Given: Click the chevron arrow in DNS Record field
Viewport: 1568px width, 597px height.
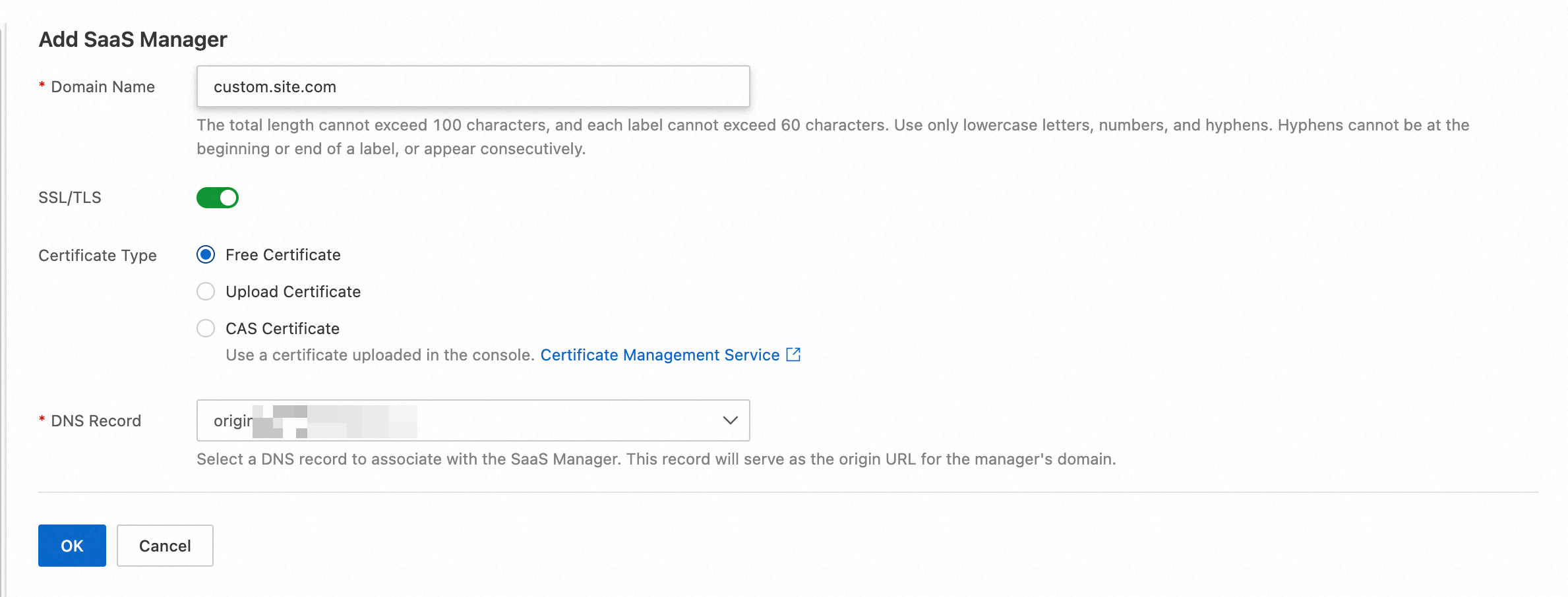Looking at the screenshot, I should tap(730, 420).
